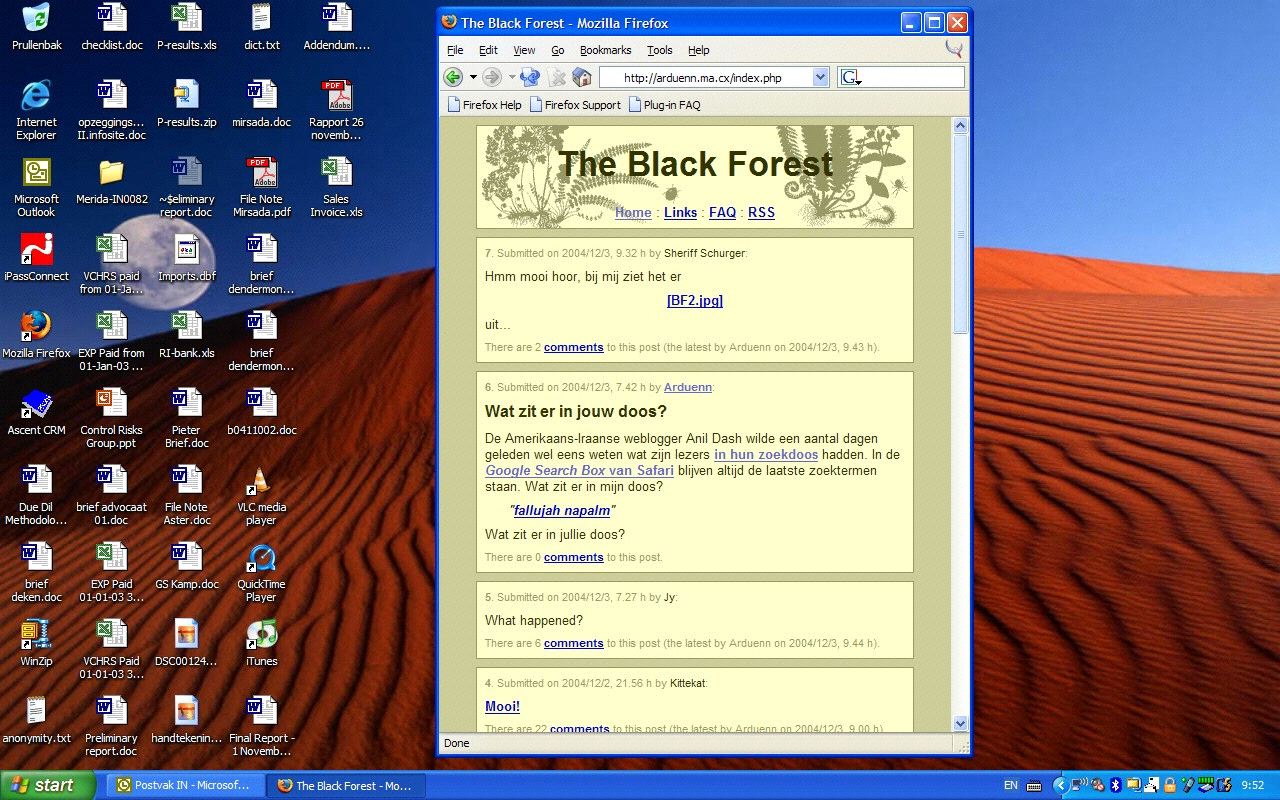Open the RSS link in the blog header

[x=761, y=212]
